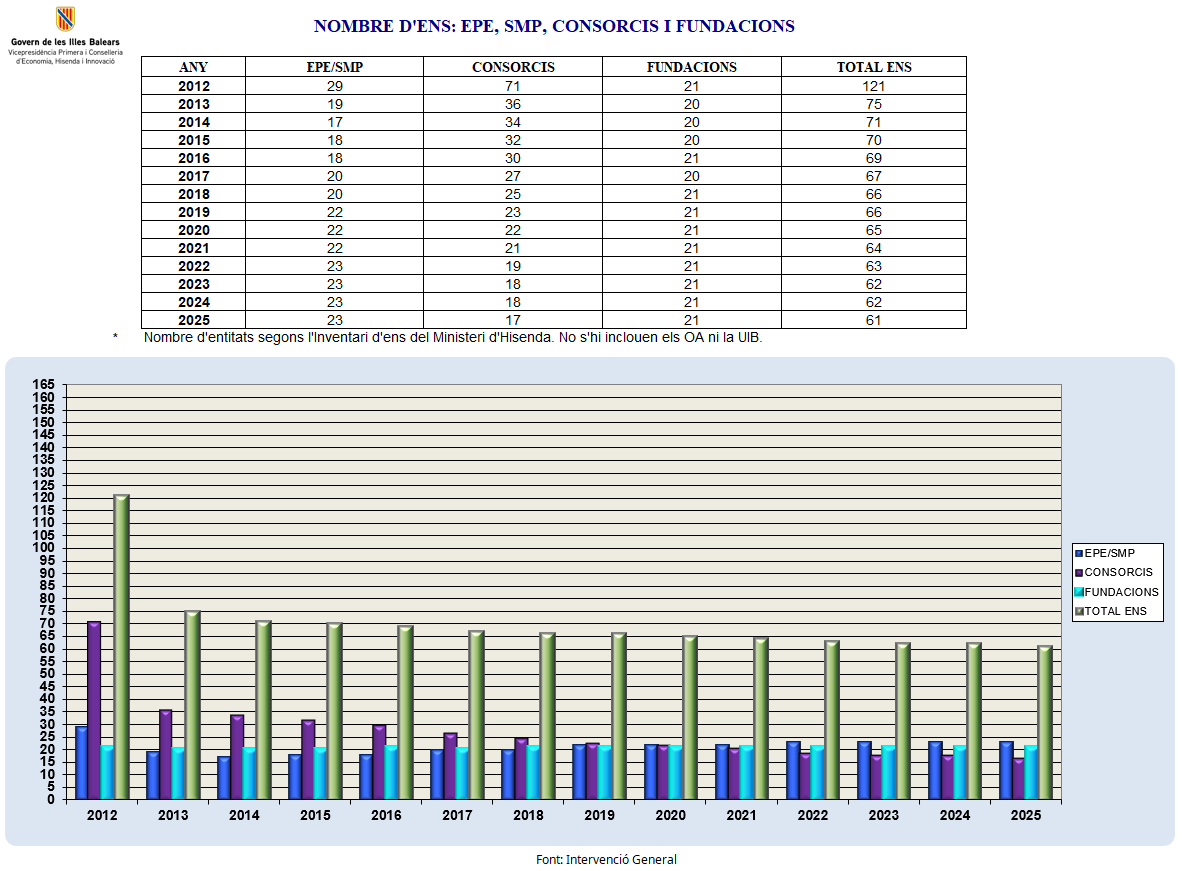Click the CONSORCIS column header
This screenshot has height=871, width=1182.
click(513, 67)
